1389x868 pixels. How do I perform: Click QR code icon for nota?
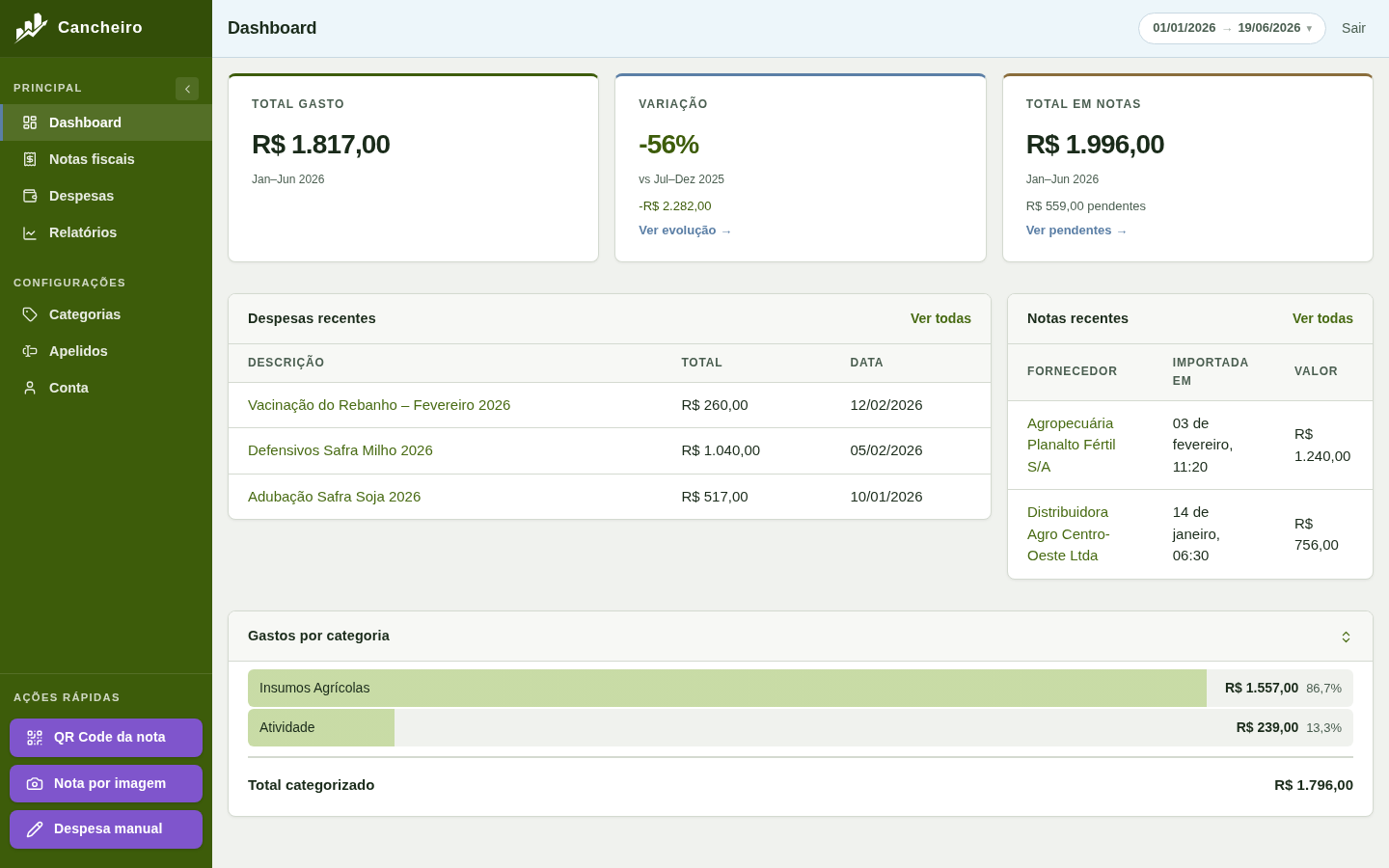[x=35, y=738]
